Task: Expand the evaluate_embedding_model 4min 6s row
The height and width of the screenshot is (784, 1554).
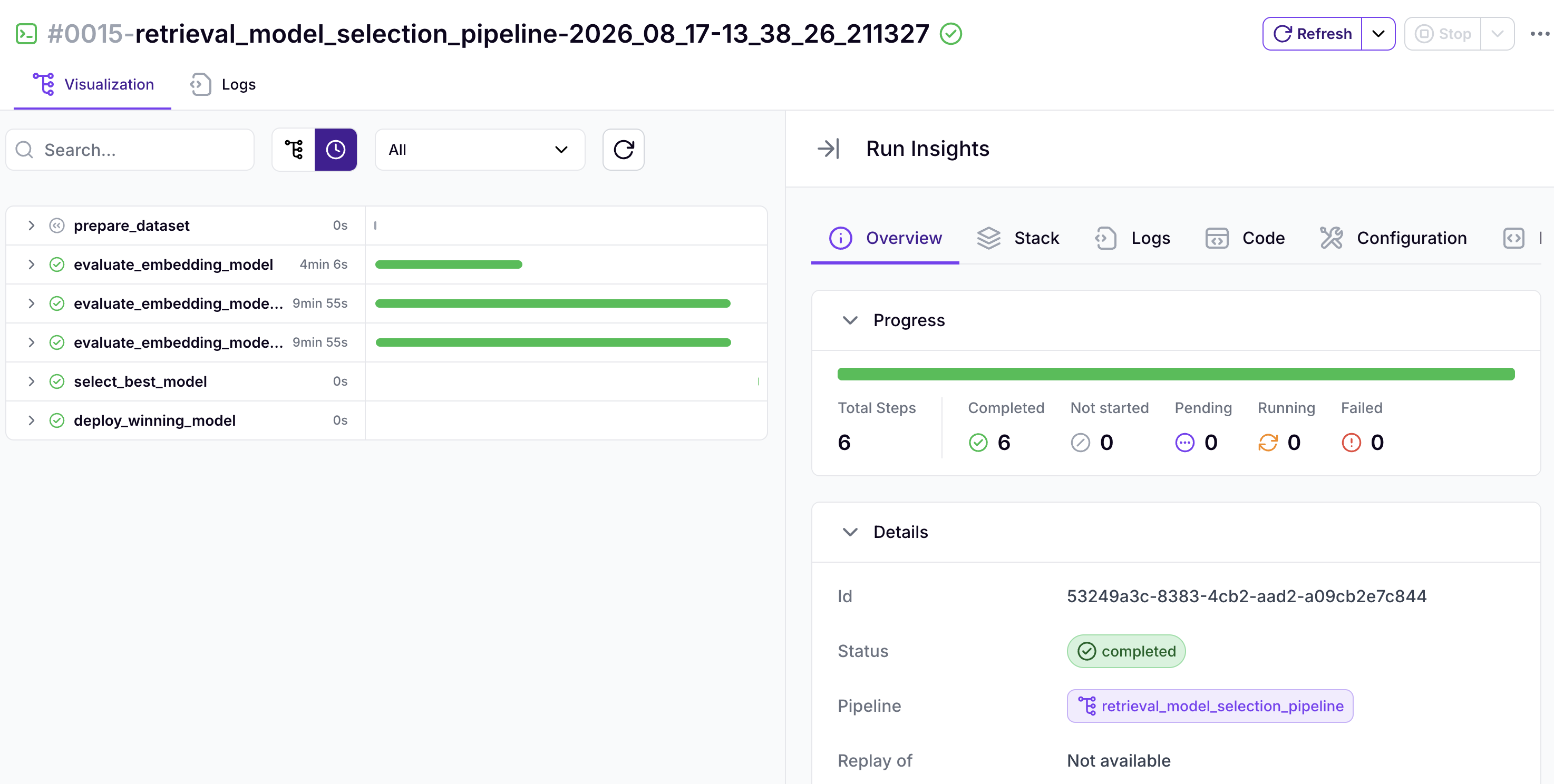Action: 32,264
